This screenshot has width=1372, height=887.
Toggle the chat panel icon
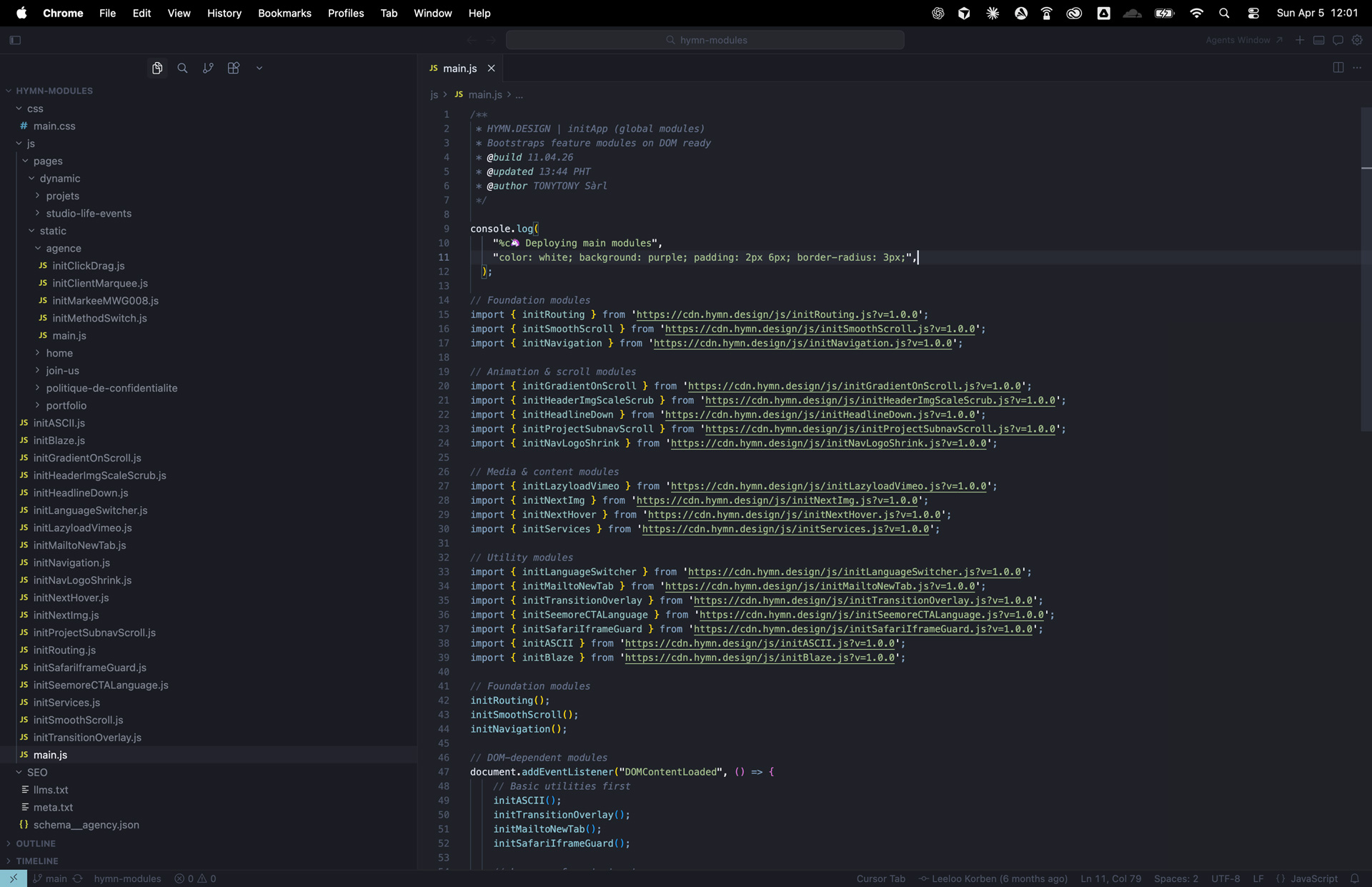(1338, 40)
